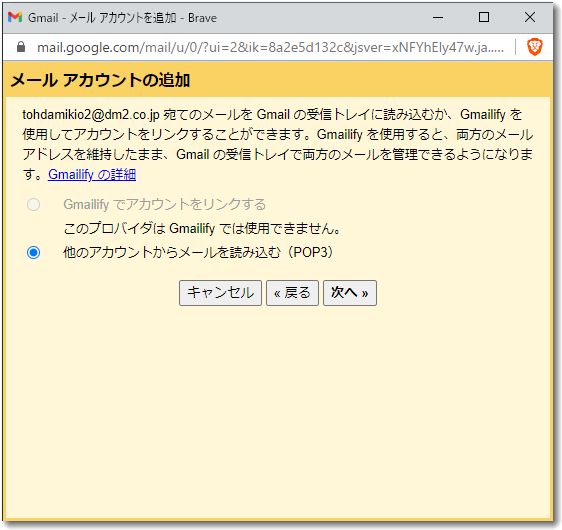Screen dimensions: 562x530
Task: Click the mail.google.com URL in the address bar
Action: click(x=271, y=47)
